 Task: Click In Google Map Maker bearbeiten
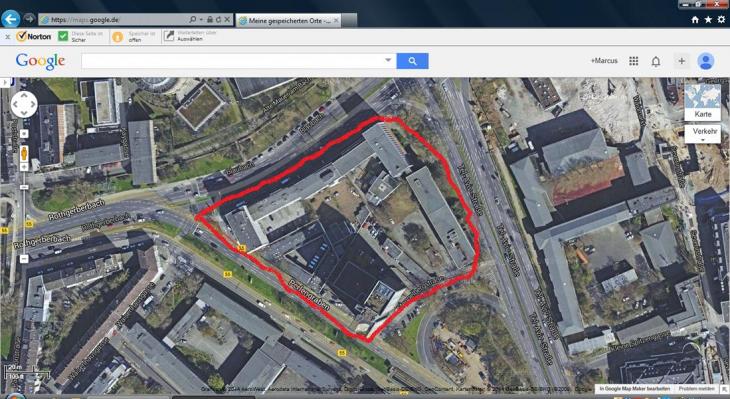[x=635, y=389]
